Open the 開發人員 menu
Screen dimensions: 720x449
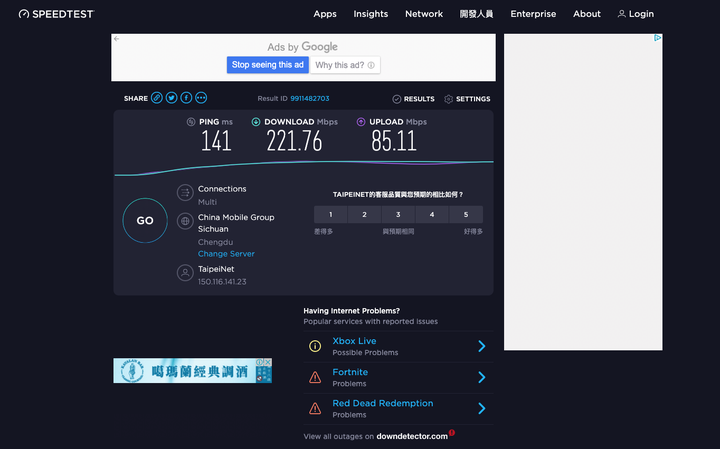tap(476, 14)
